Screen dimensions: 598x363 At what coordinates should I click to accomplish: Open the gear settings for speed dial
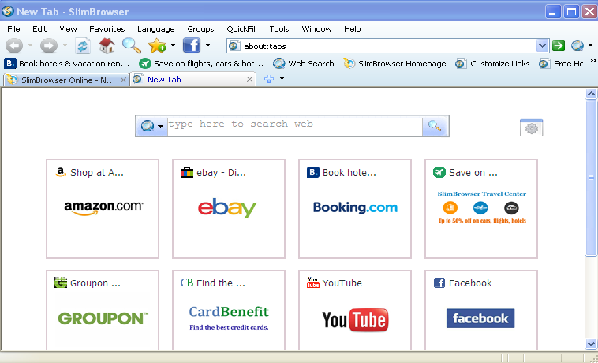(x=531, y=128)
